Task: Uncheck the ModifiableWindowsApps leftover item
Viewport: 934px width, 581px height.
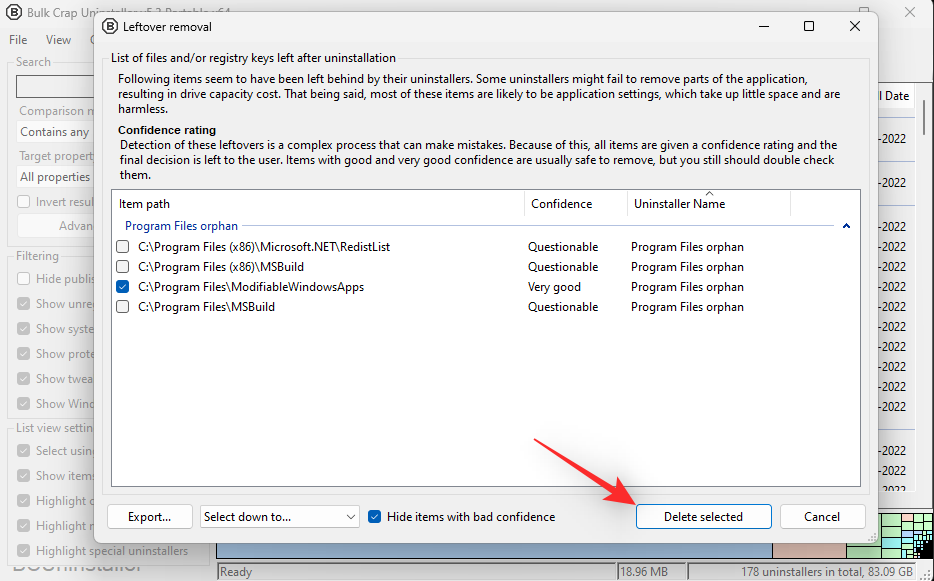Action: pos(123,286)
